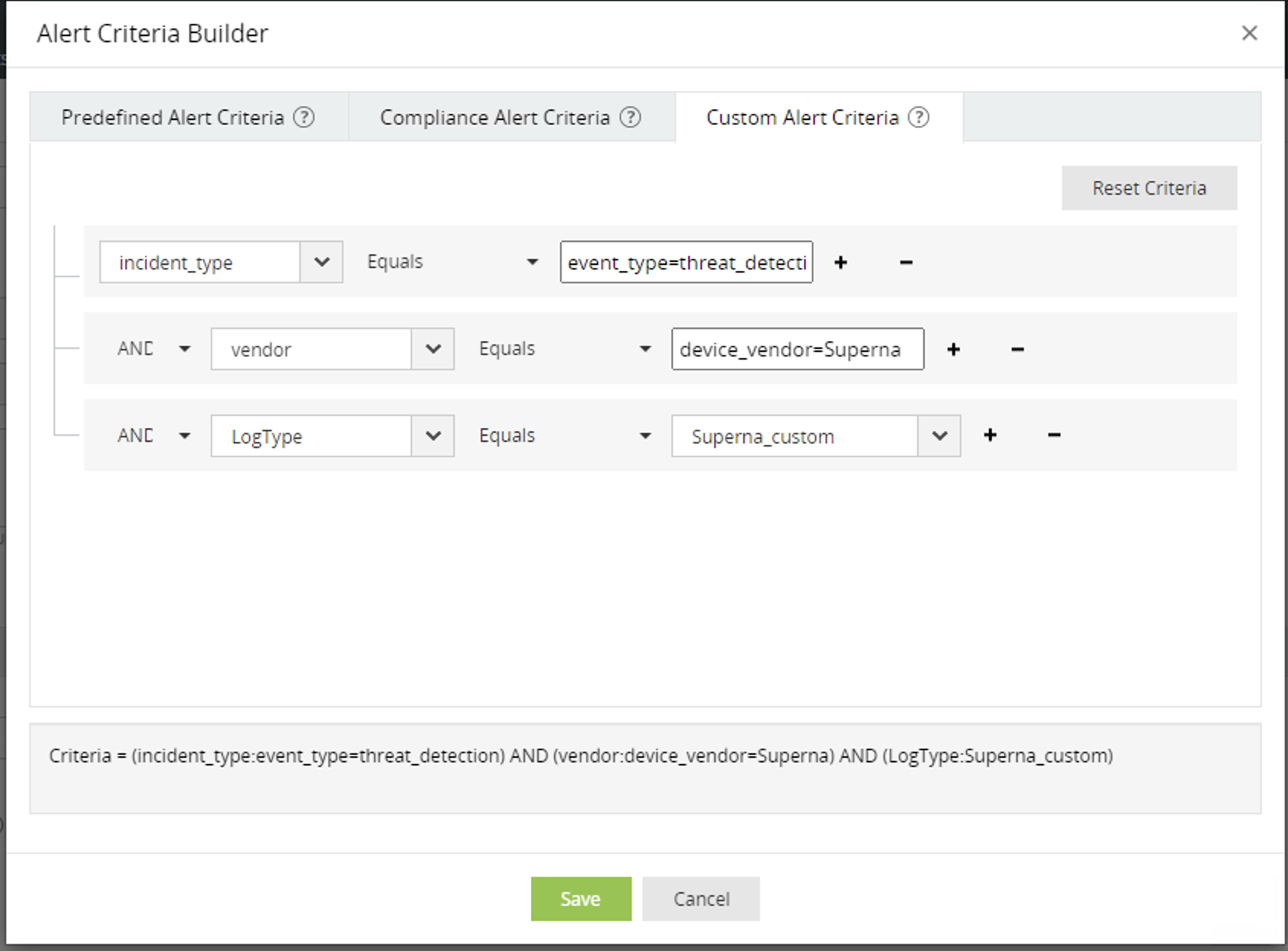Add a condition after the vendor row

click(x=953, y=349)
